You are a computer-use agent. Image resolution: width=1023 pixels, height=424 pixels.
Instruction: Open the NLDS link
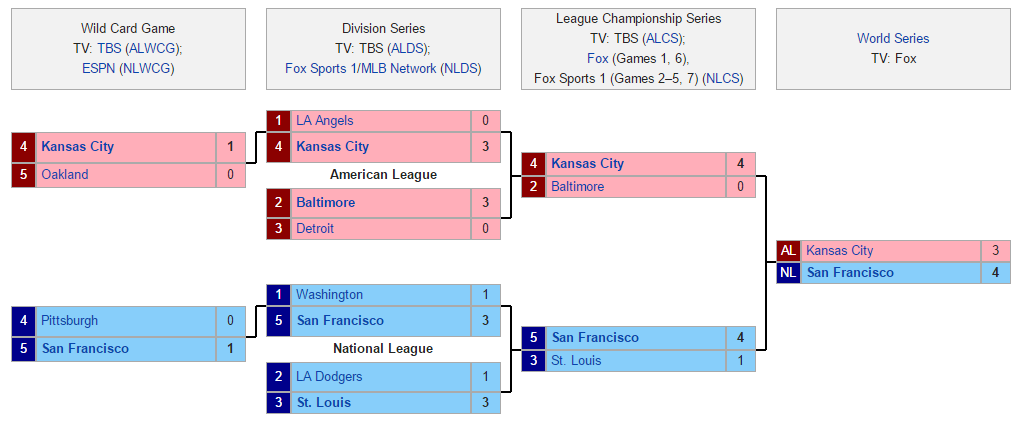[x=460, y=69]
